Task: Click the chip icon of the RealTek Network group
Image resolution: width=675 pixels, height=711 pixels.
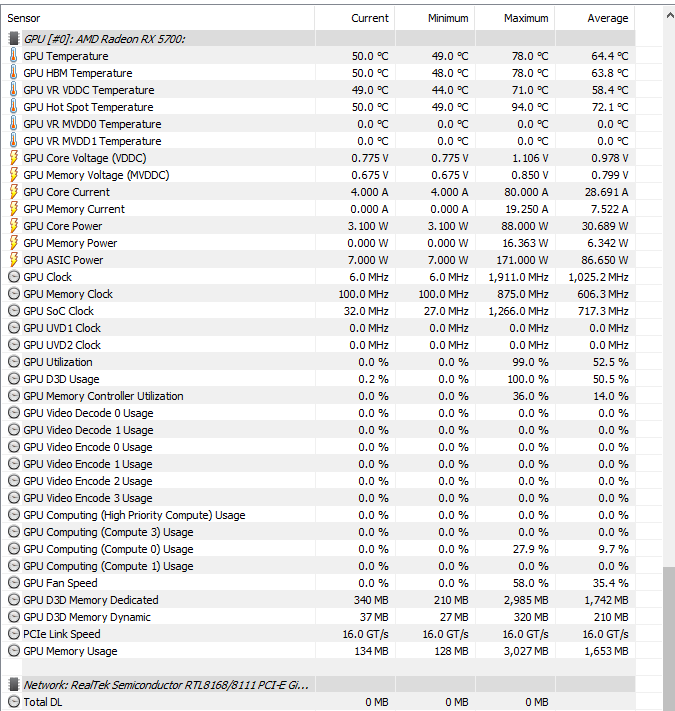Action: [x=14, y=685]
